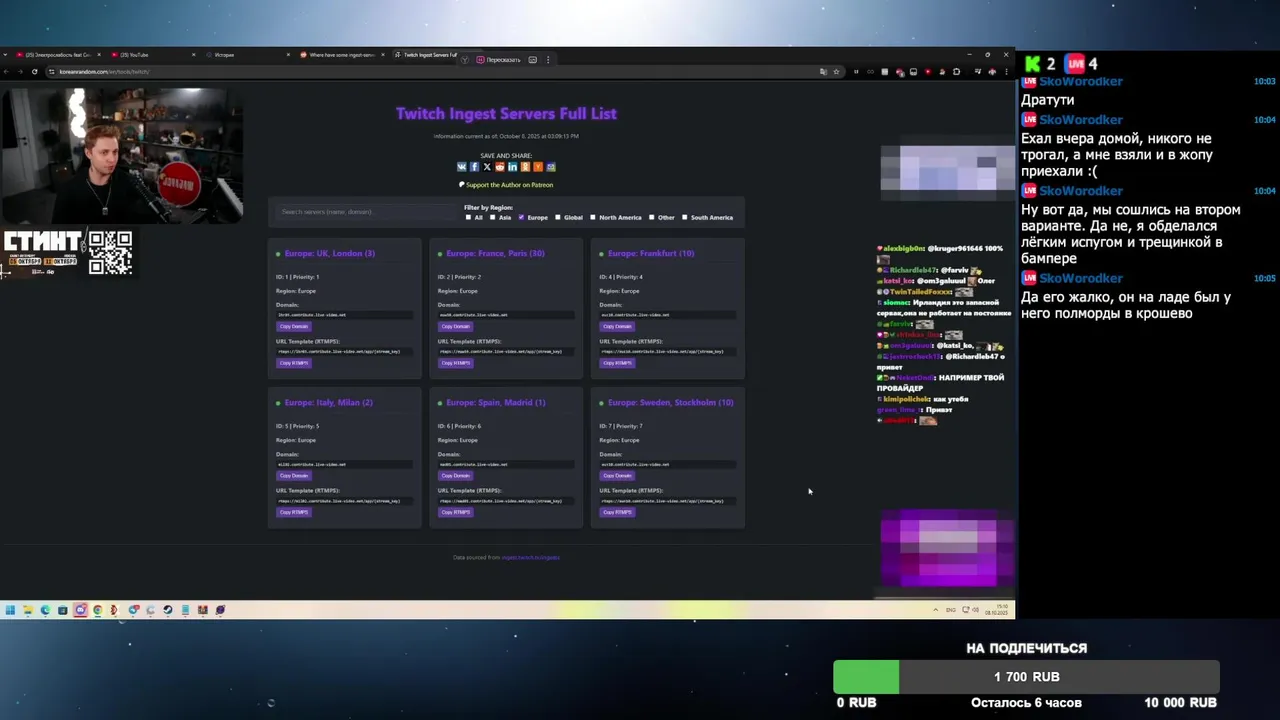1280x720 pixels.
Task: Click the taskbar clock and date
Action: point(995,610)
